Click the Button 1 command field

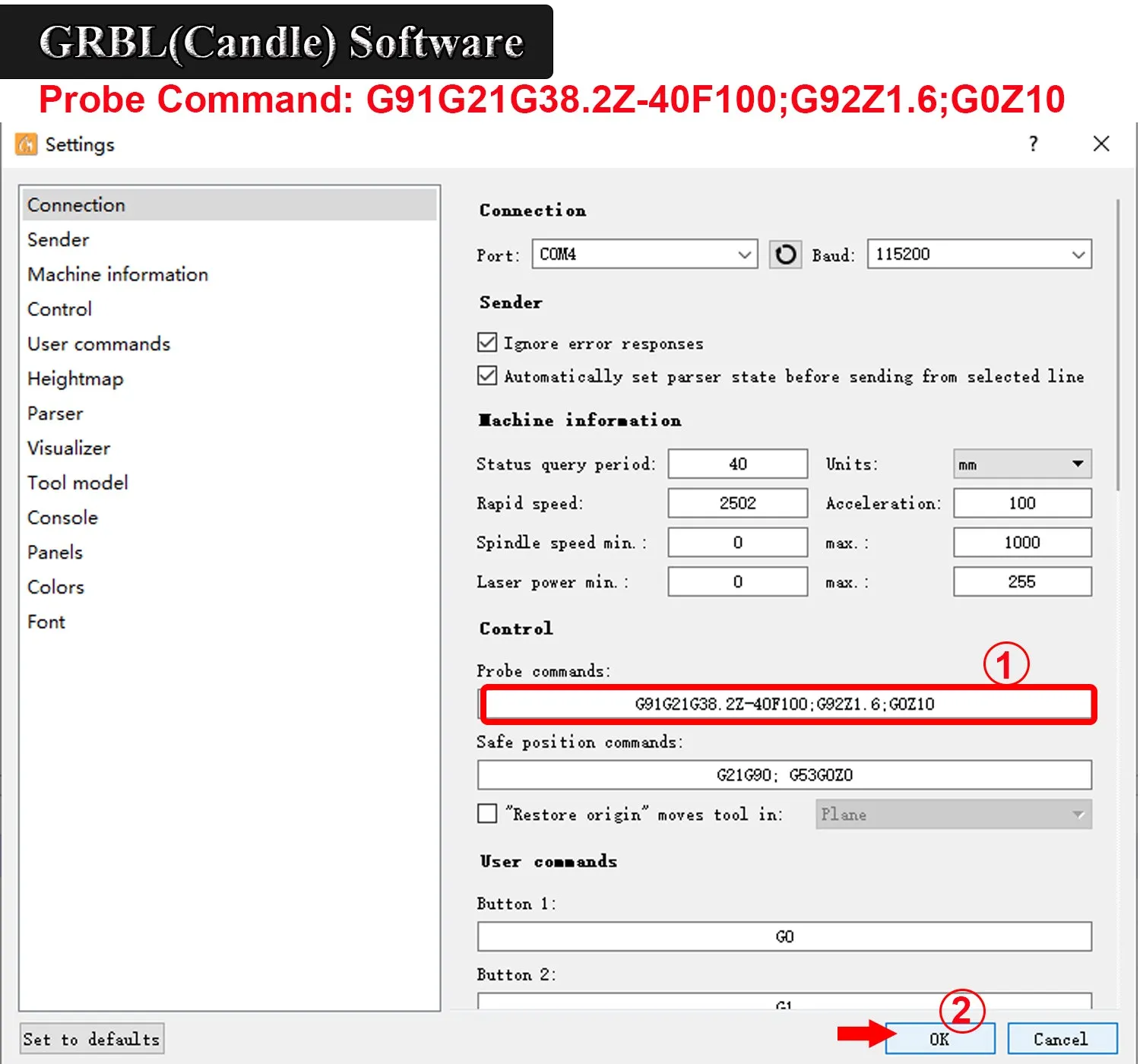click(x=784, y=936)
